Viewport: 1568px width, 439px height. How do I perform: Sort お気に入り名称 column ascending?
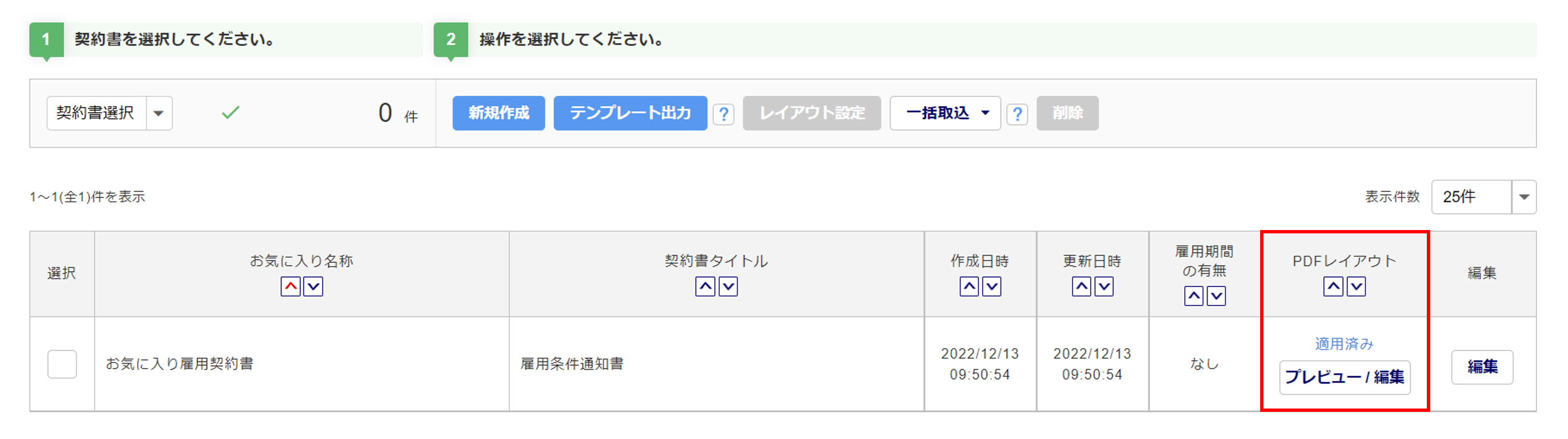[290, 287]
